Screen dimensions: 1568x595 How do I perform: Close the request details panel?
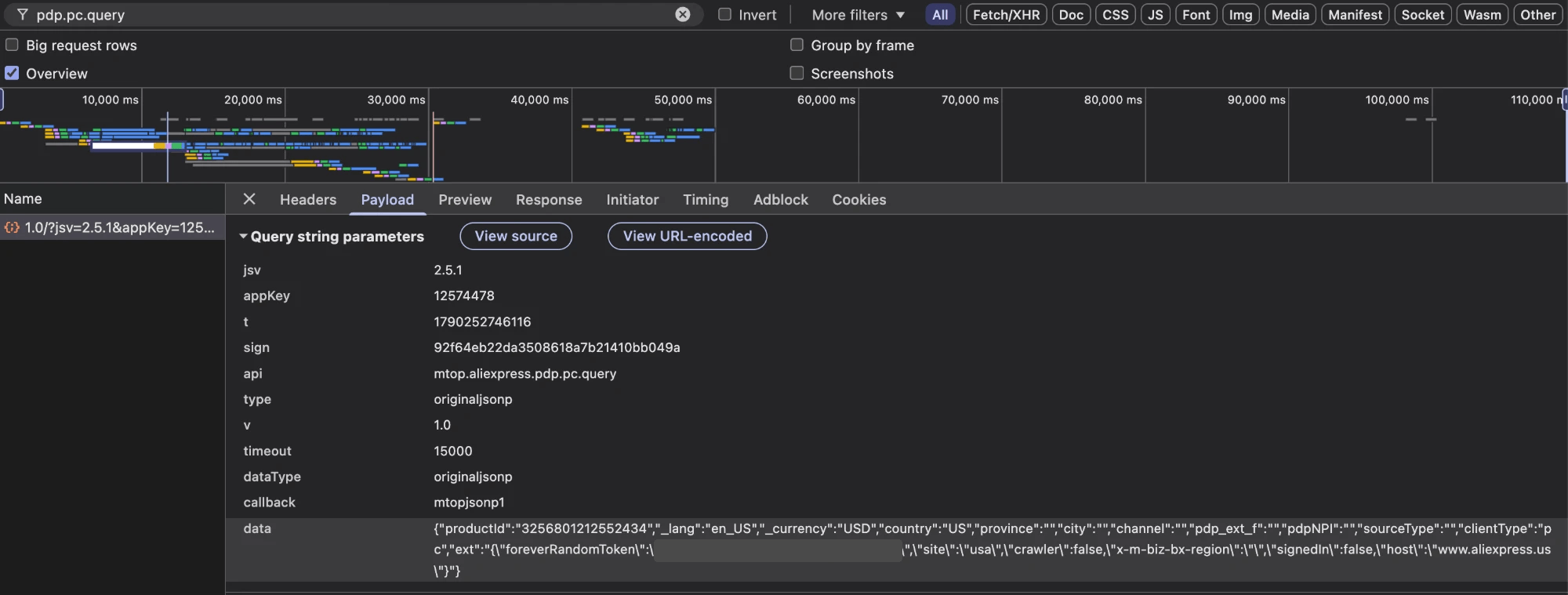click(249, 199)
